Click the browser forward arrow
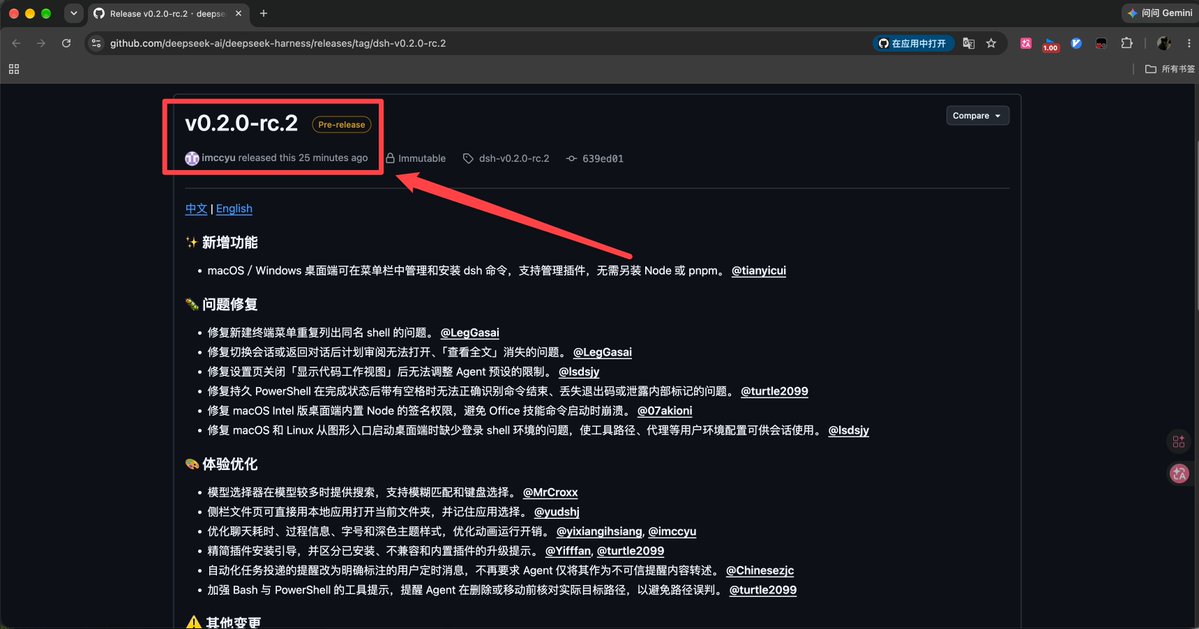 pos(41,44)
